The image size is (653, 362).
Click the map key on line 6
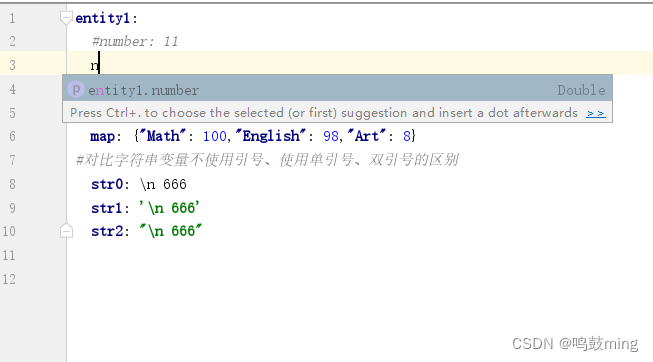(x=102, y=137)
